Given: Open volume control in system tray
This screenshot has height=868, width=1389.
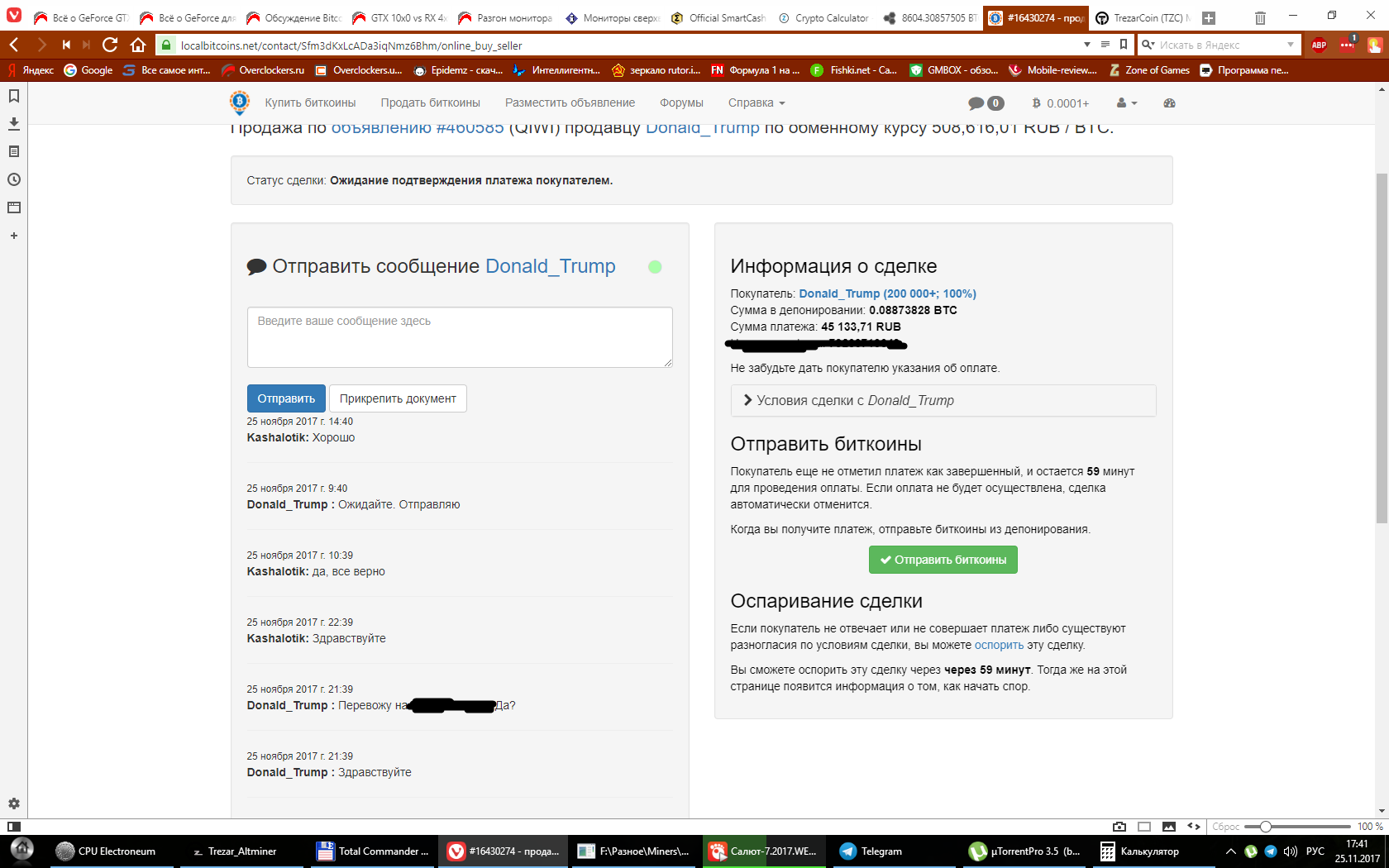Looking at the screenshot, I should tap(1291, 851).
